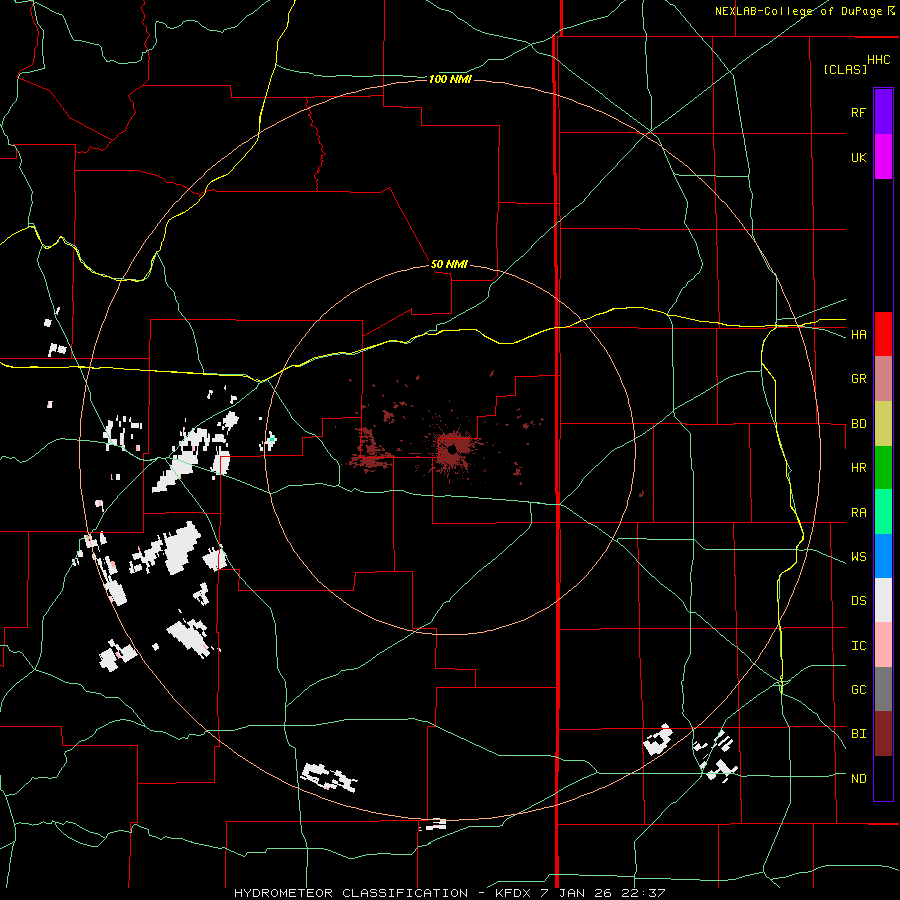Click the HA legend label
The height and width of the screenshot is (900, 900).
click(858, 335)
